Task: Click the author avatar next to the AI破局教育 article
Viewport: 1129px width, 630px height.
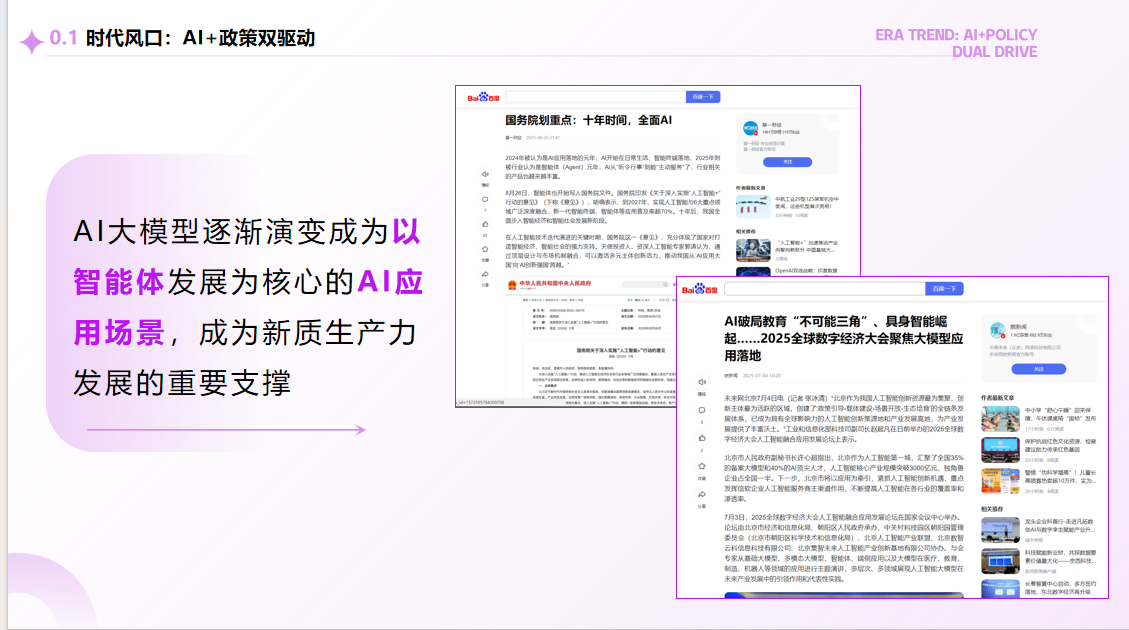Action: (x=997, y=330)
